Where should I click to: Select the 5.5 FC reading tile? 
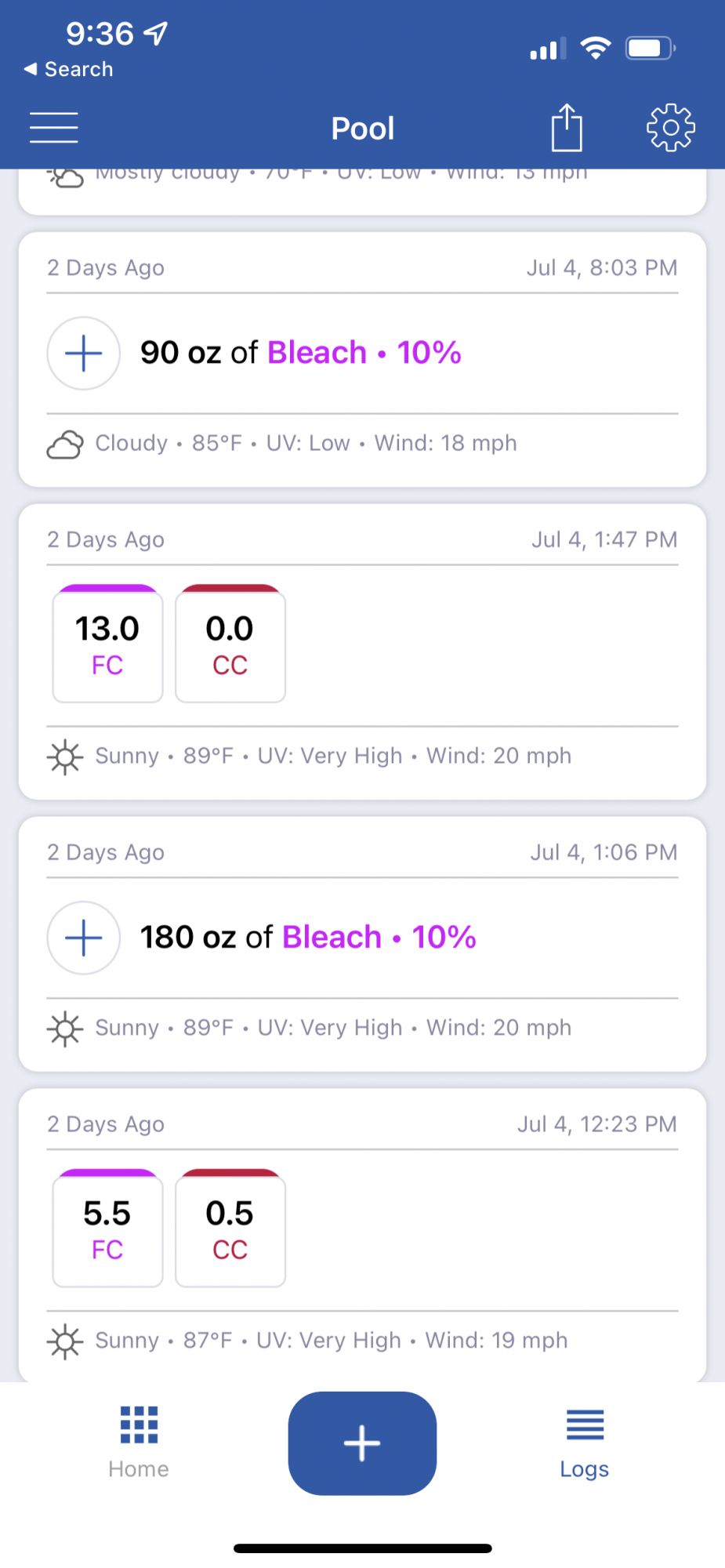point(107,1229)
